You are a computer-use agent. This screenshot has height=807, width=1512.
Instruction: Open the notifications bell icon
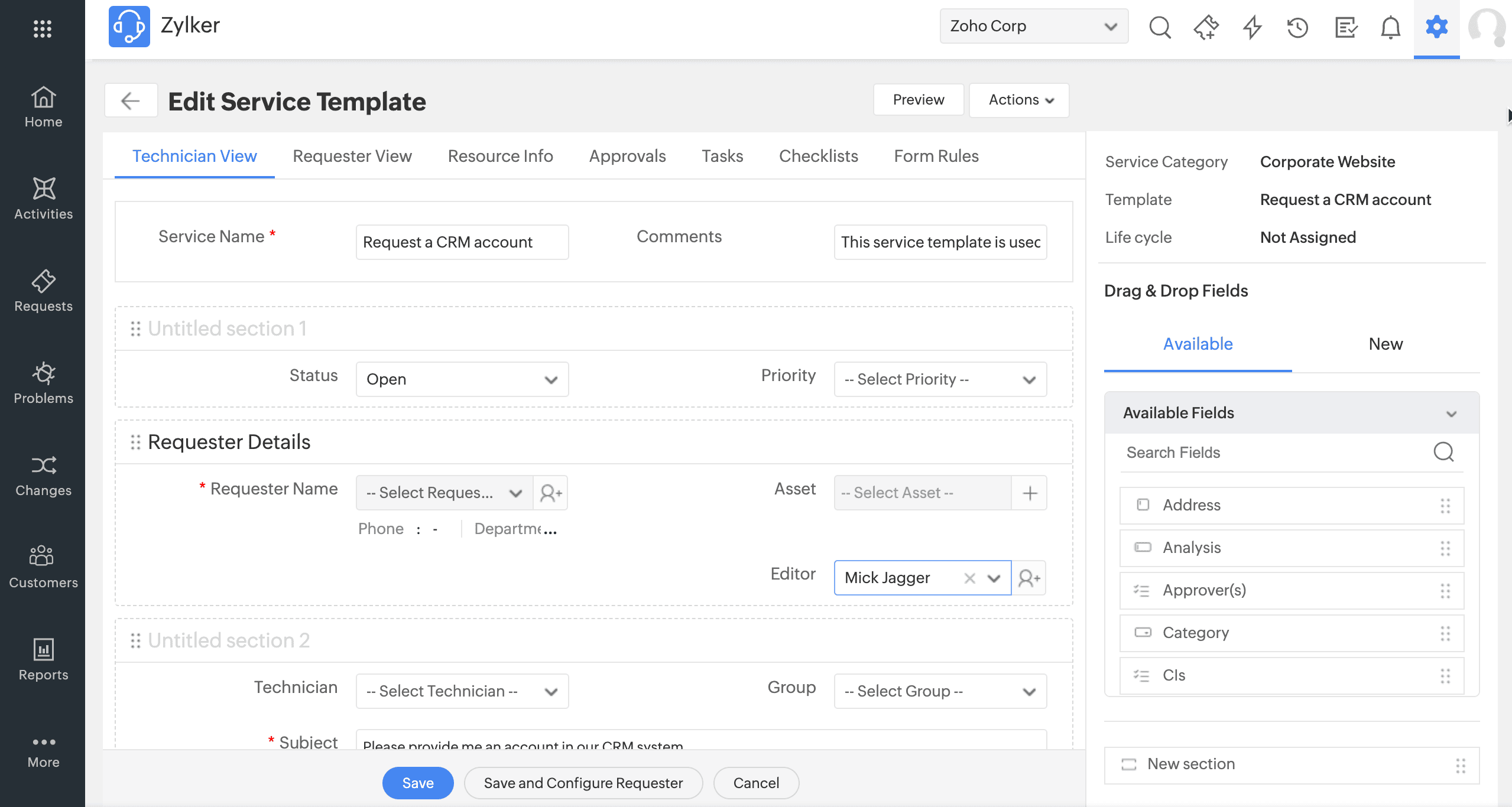tap(1390, 27)
